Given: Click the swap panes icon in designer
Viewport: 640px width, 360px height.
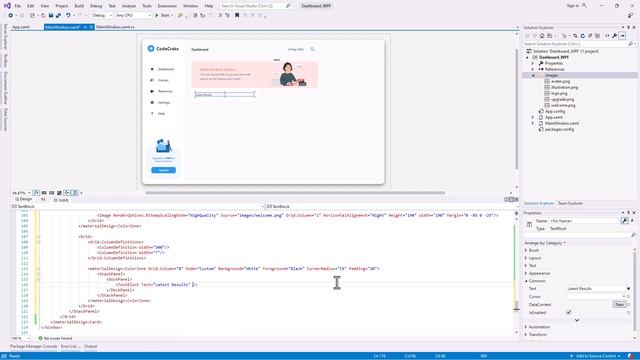Looking at the screenshot, I should tap(43, 200).
